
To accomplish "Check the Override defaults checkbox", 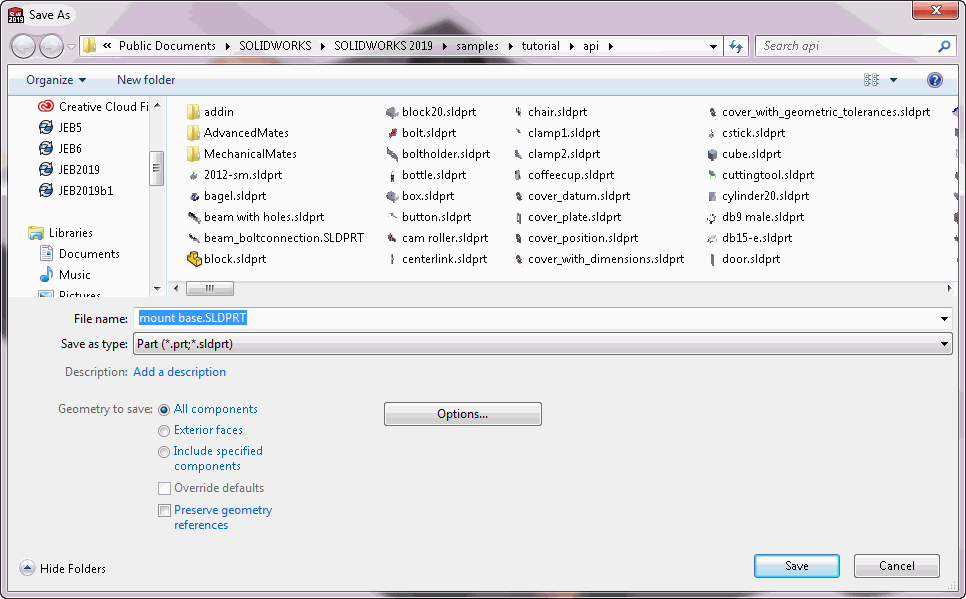I will click(164, 489).
